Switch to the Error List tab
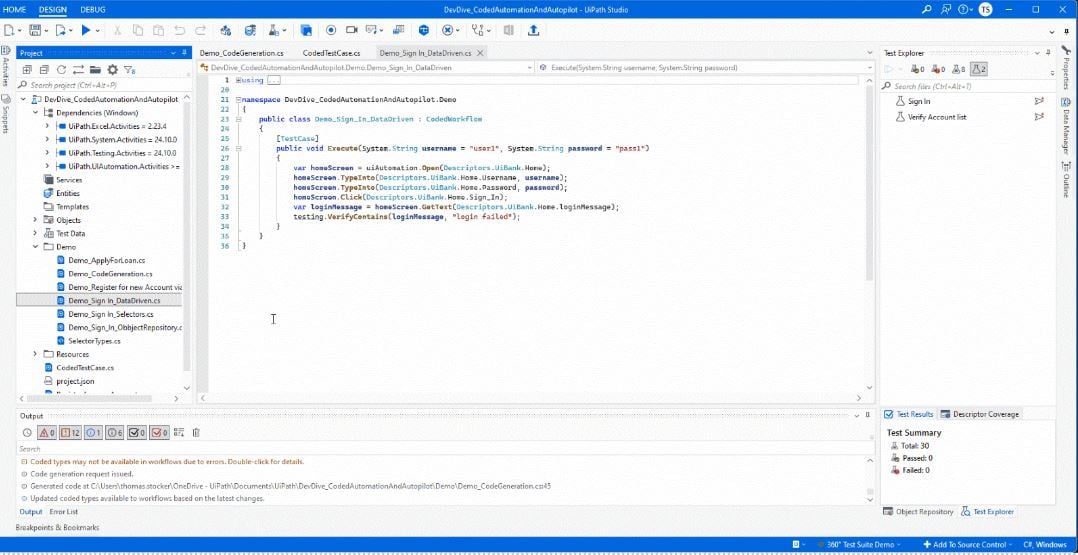The width and height of the screenshot is (1078, 555). (63, 512)
